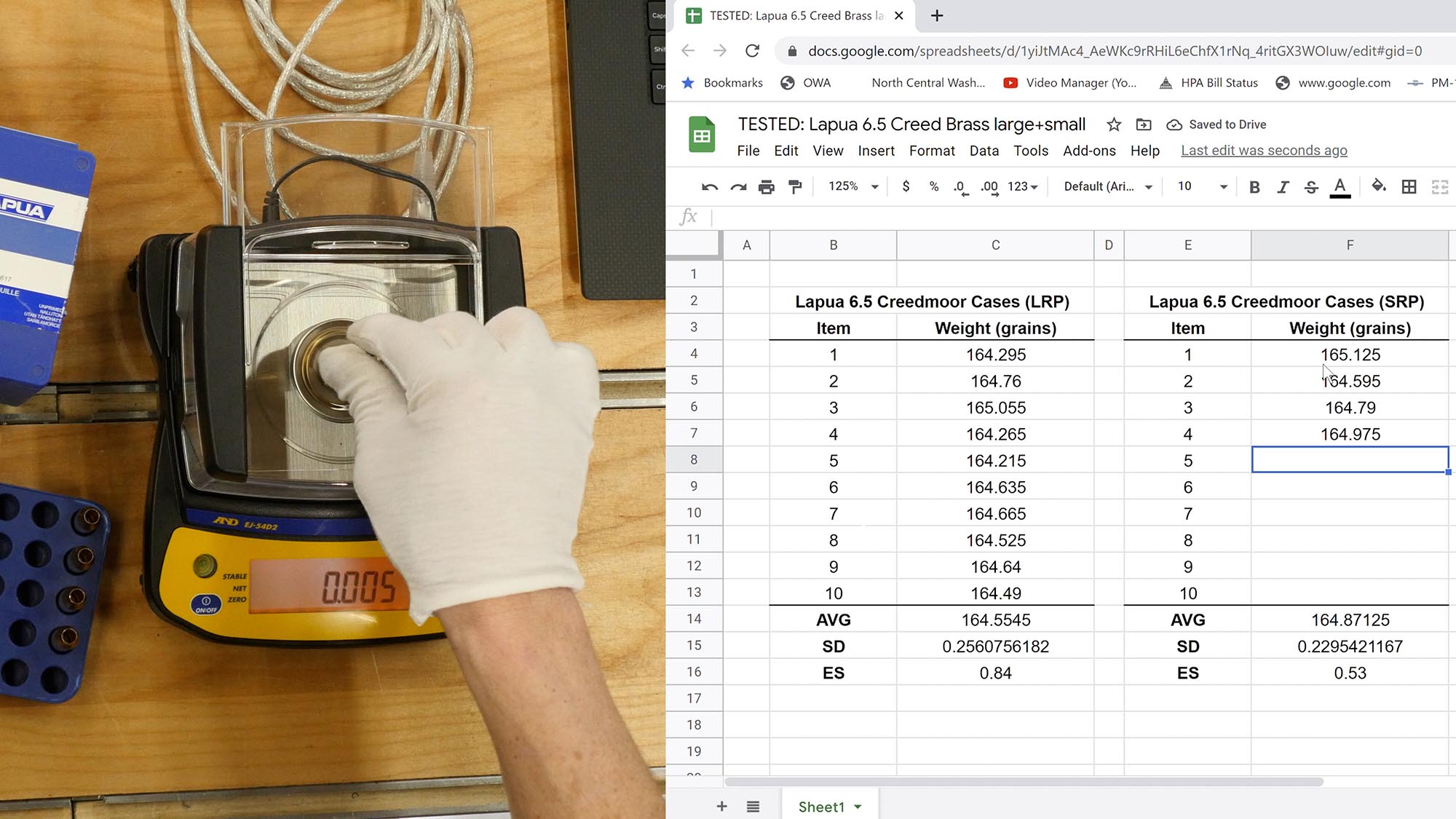The width and height of the screenshot is (1456, 819).
Task: Open the text color picker
Action: click(x=1340, y=187)
